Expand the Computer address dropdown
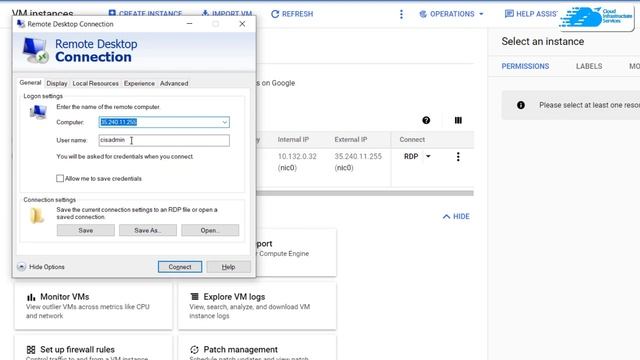This screenshot has width=640, height=360. [224, 122]
